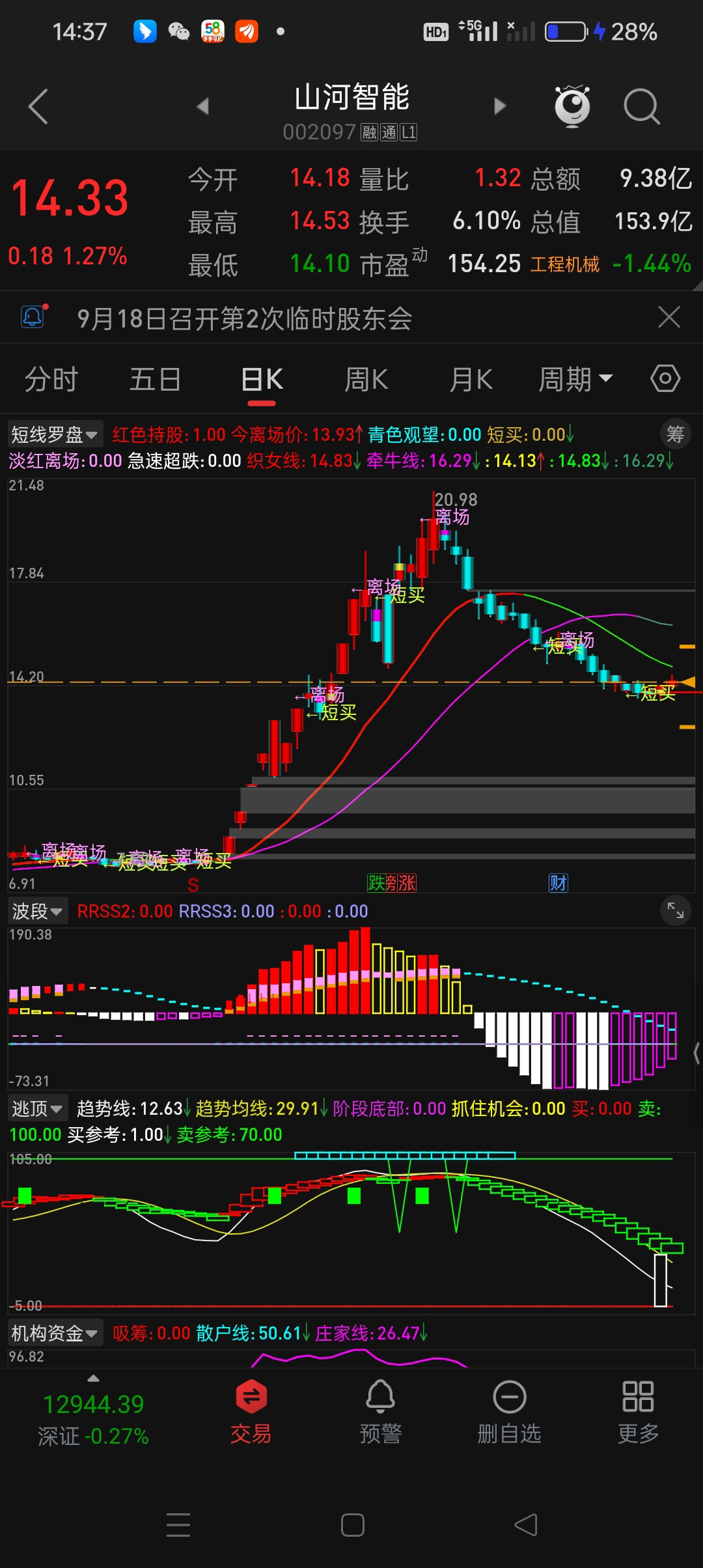This screenshot has height=1568, width=703.
Task: Open the 逃顶 indicator dropdown
Action: 38,1108
